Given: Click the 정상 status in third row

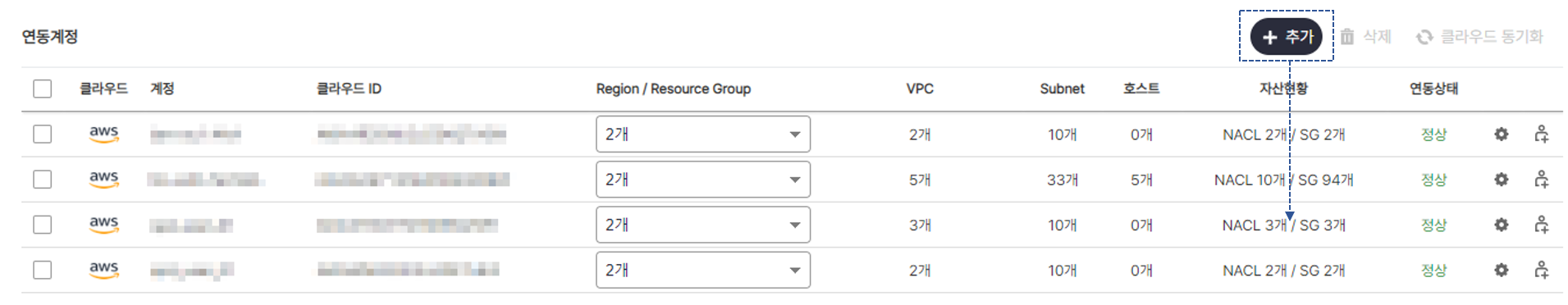Looking at the screenshot, I should tap(1433, 225).
